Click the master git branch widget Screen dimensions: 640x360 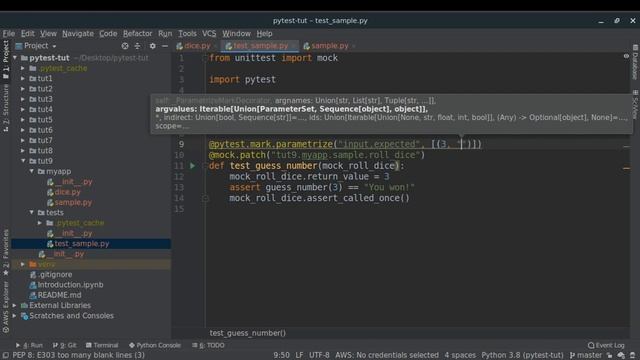coord(586,355)
